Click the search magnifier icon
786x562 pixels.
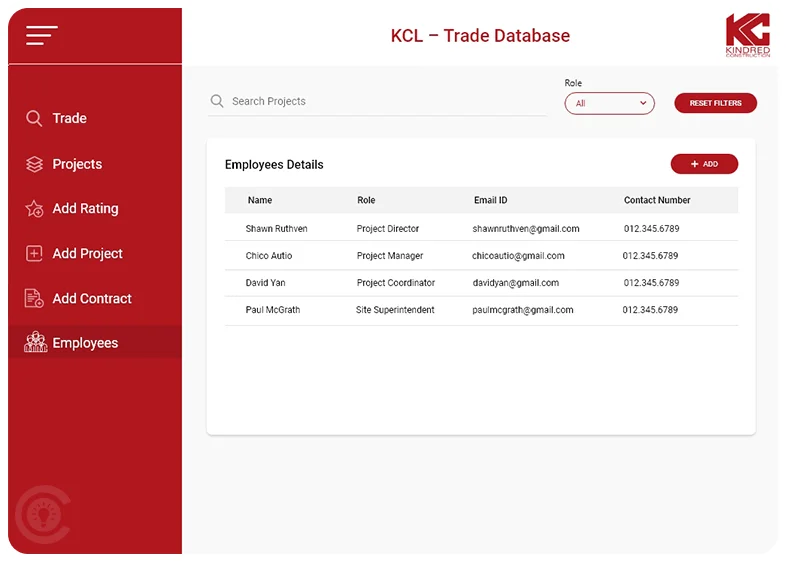[217, 101]
